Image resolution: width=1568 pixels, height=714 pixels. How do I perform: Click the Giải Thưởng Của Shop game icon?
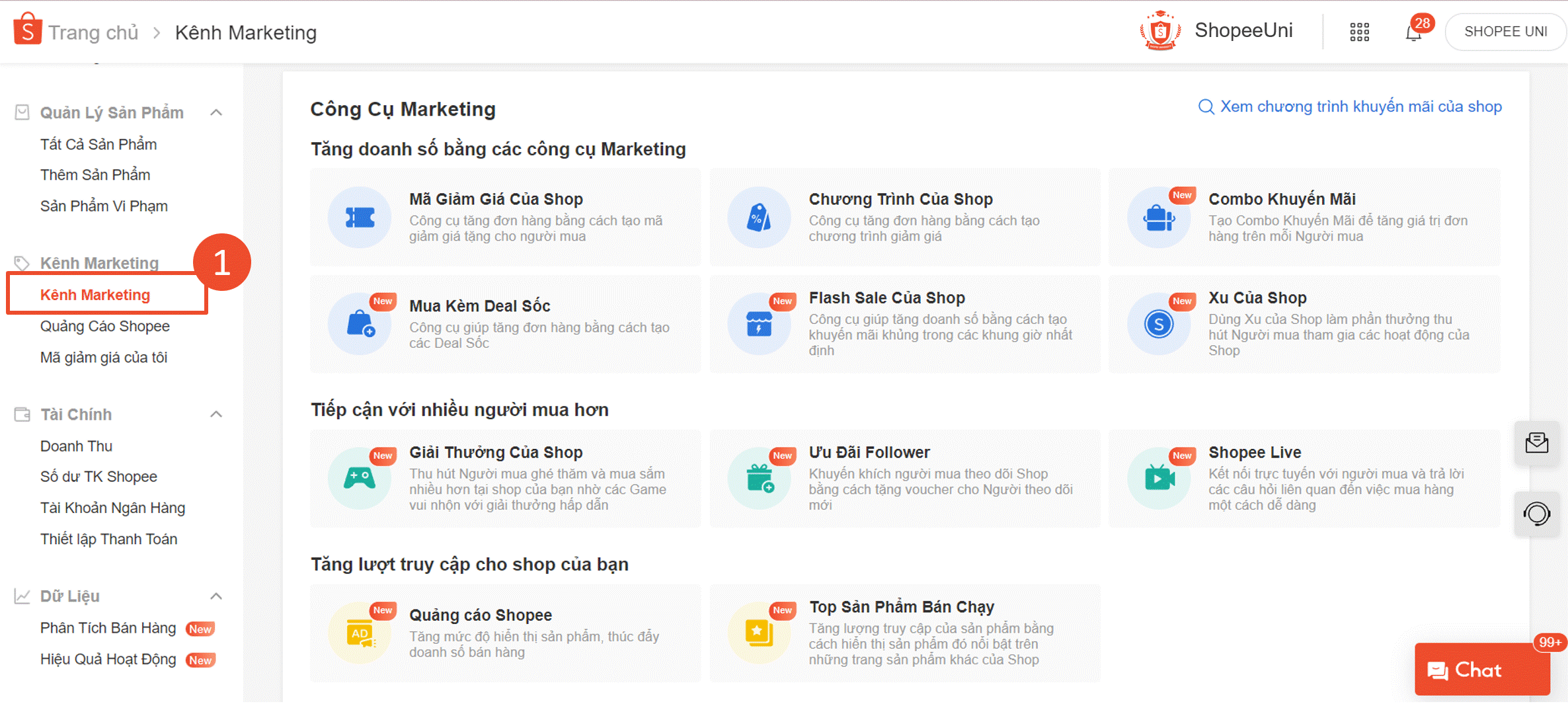359,478
